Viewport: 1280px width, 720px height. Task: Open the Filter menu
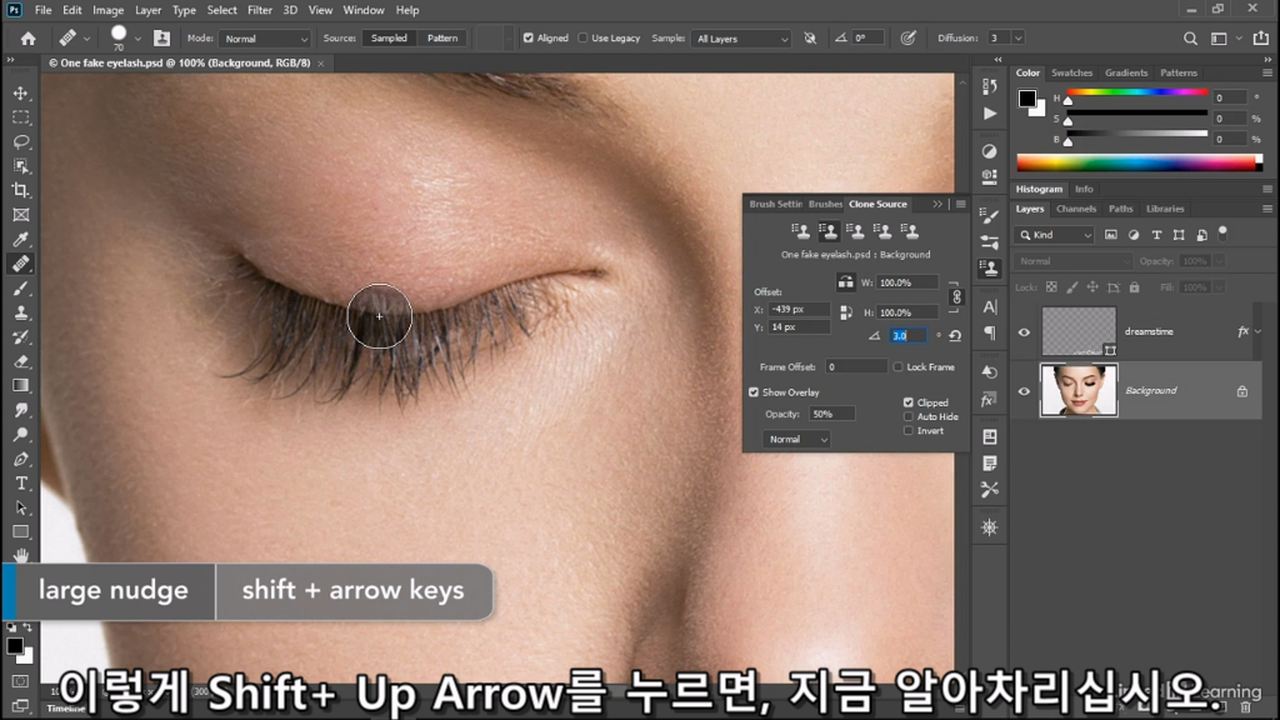tap(260, 10)
